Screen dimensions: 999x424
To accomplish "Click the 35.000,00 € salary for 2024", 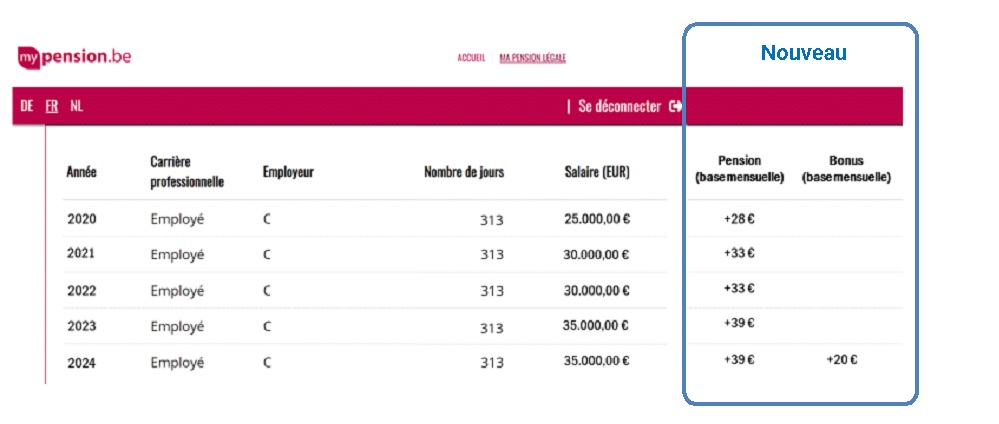I will (597, 362).
